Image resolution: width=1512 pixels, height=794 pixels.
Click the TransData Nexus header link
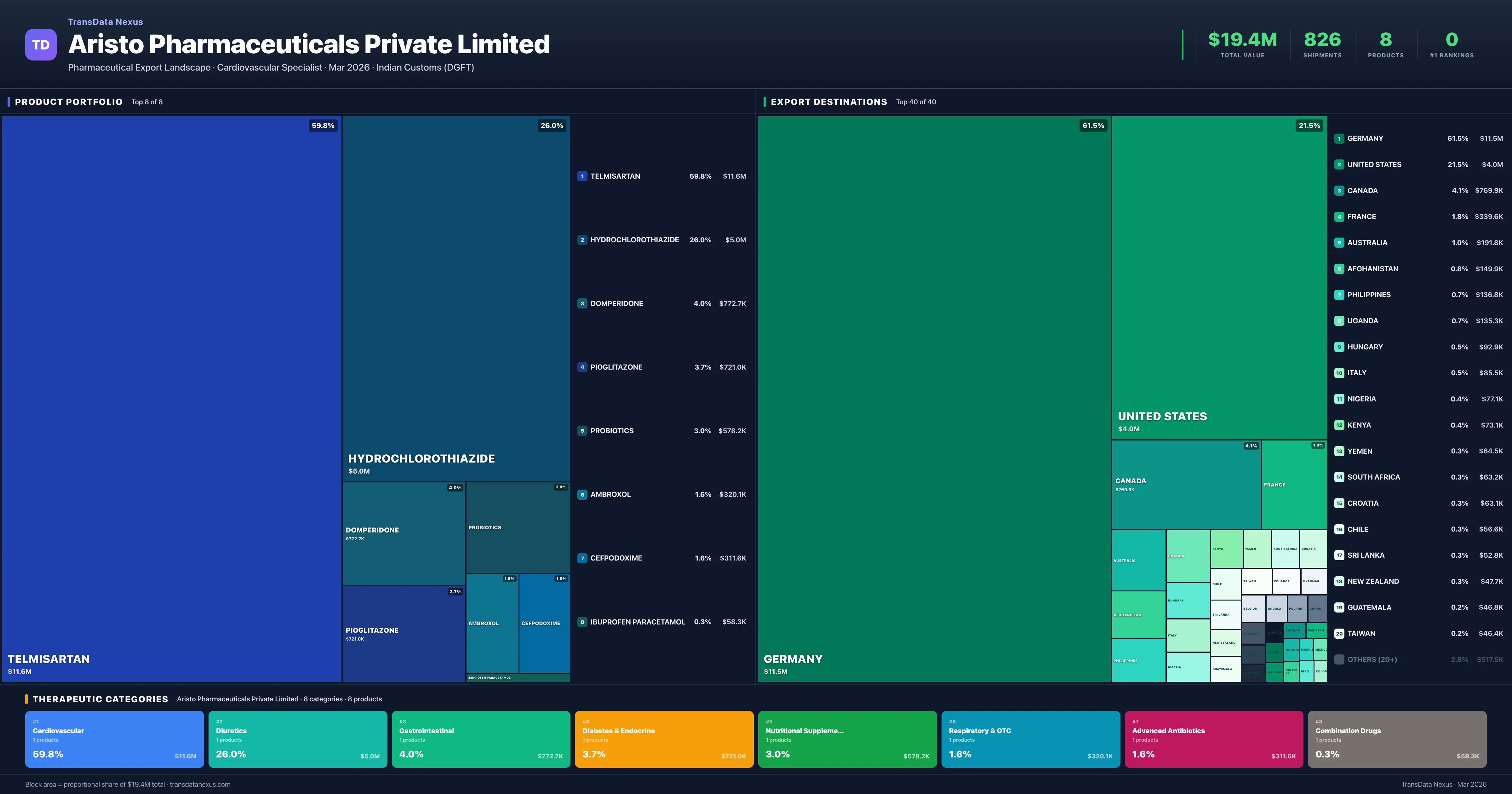(x=105, y=22)
